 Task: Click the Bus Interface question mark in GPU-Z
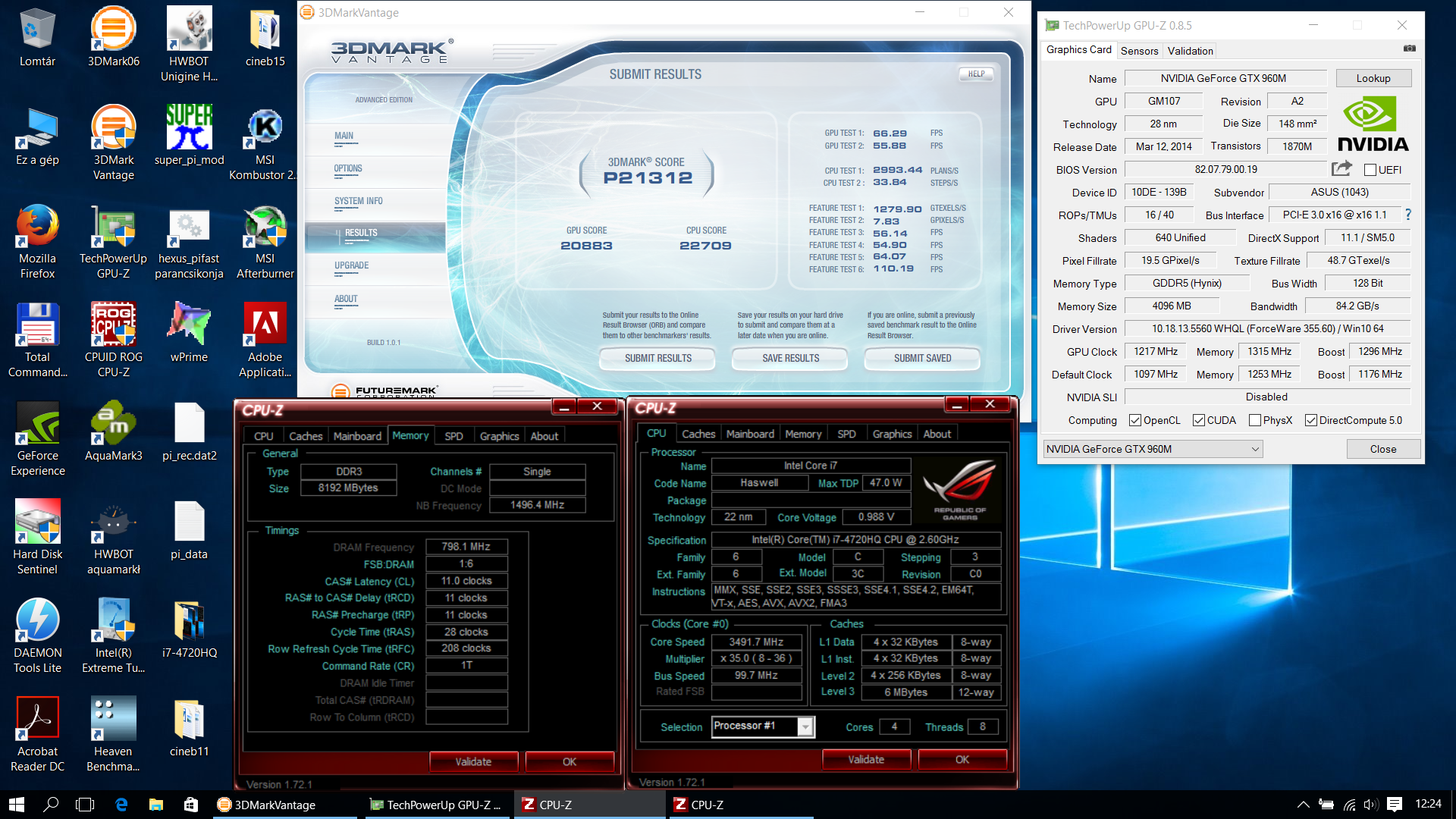click(x=1407, y=215)
